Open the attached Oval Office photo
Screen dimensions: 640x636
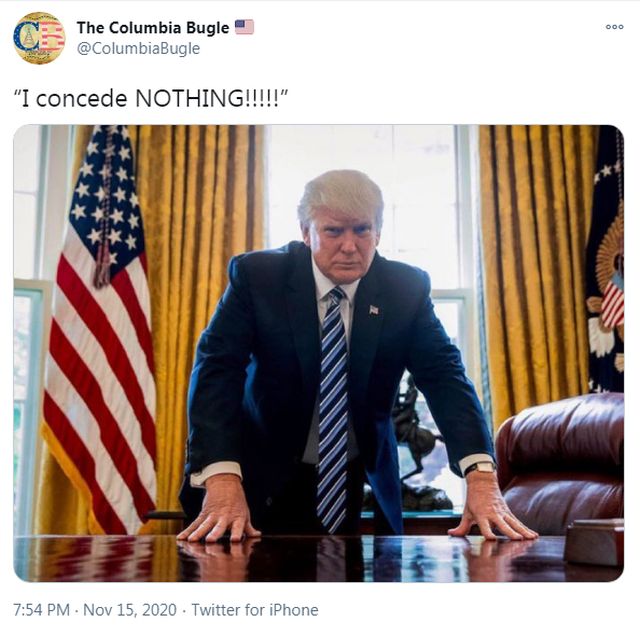click(318, 353)
